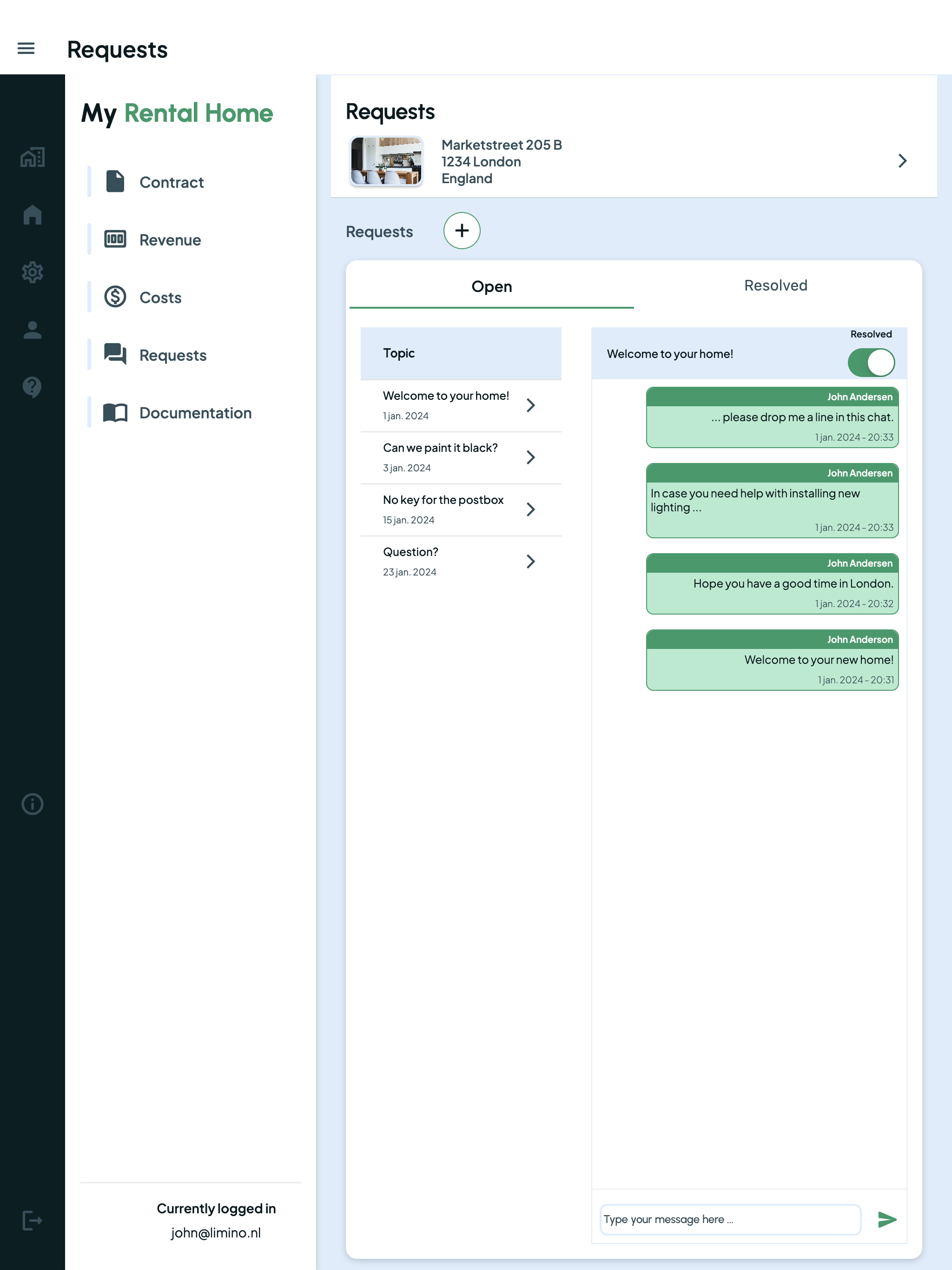Select 'No key for the postbox' topic
This screenshot has width=952, height=1270.
coord(461,510)
